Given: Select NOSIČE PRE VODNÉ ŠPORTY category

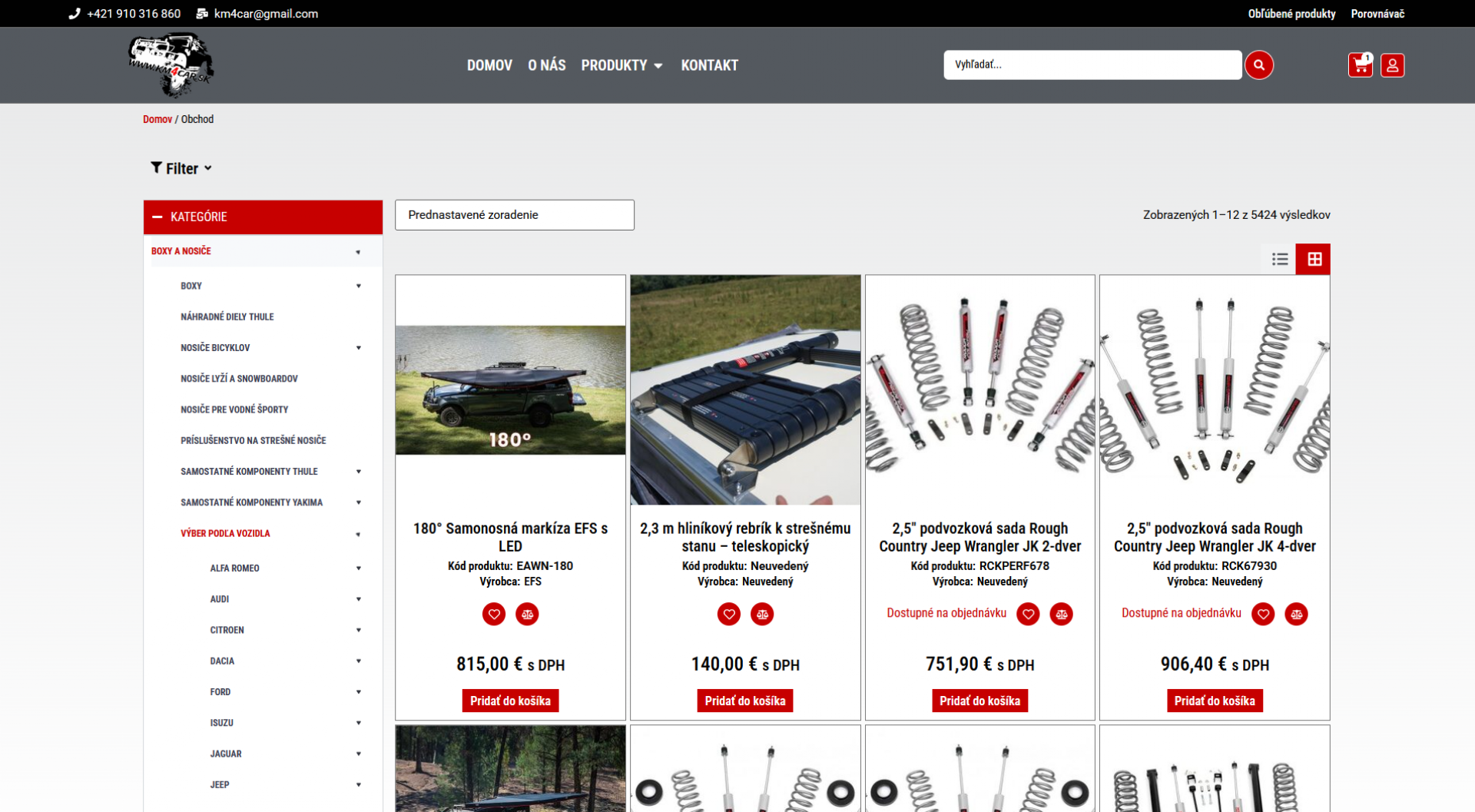Looking at the screenshot, I should tap(234, 409).
